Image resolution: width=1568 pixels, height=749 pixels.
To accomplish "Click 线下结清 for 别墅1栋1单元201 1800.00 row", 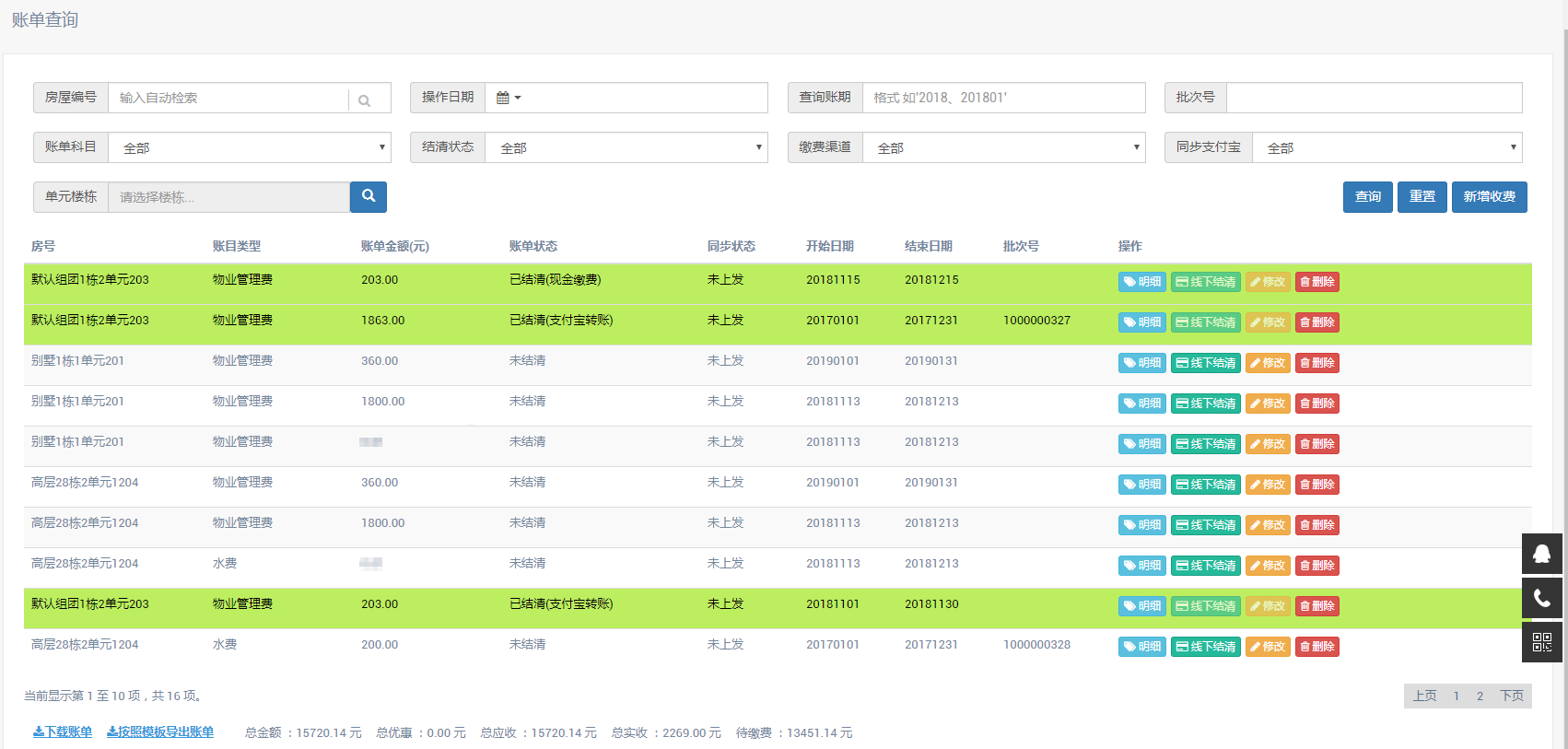I will click(x=1206, y=404).
